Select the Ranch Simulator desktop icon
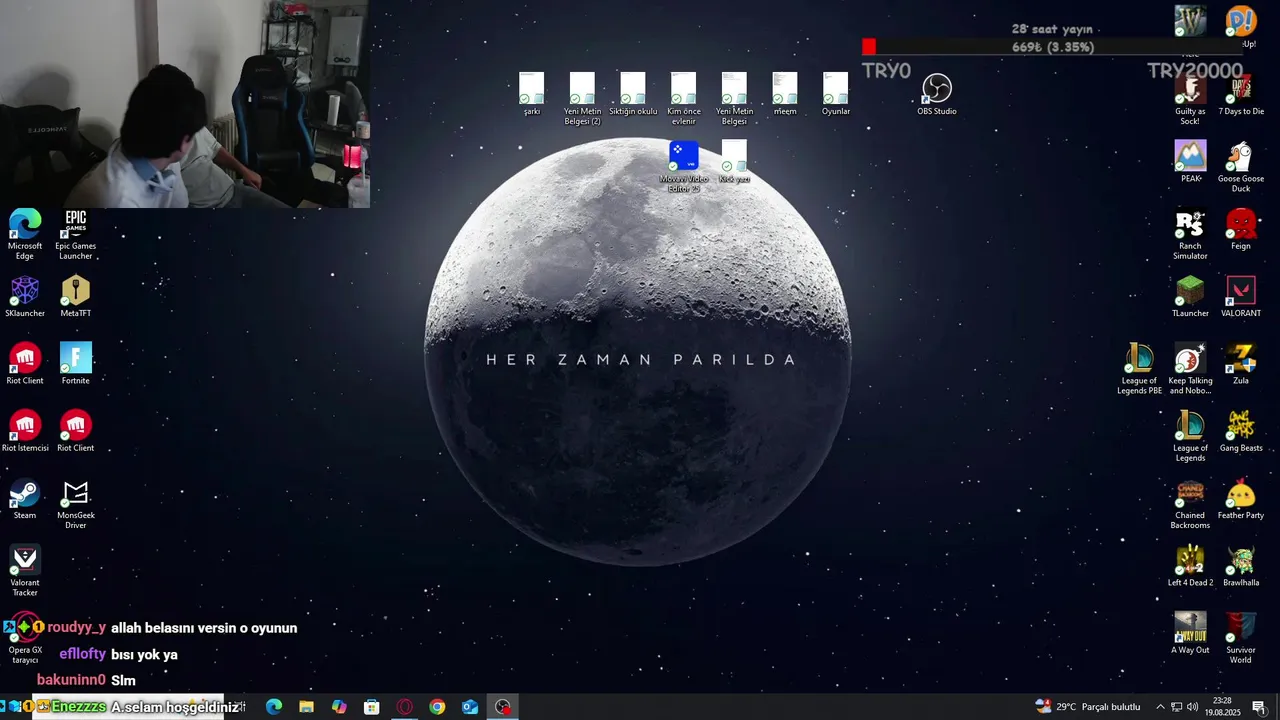Screen dimensions: 1280x720 [1190, 234]
